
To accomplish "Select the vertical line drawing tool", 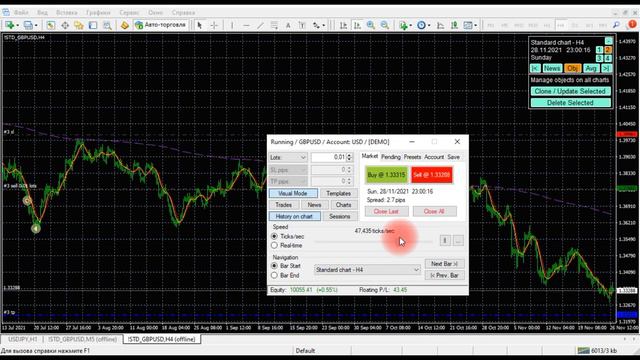I will coord(232,25).
